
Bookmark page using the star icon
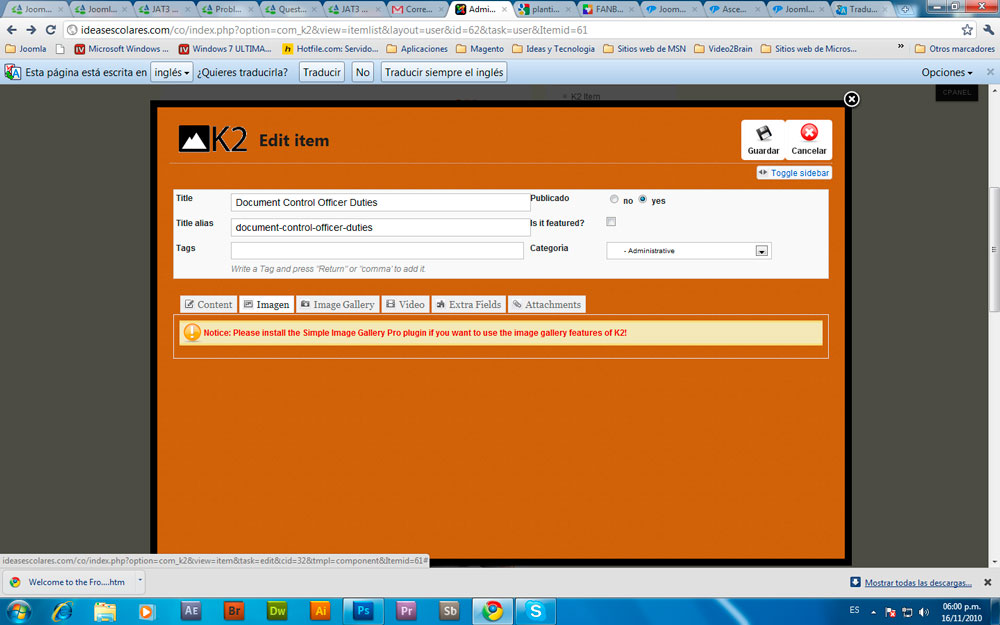click(967, 30)
